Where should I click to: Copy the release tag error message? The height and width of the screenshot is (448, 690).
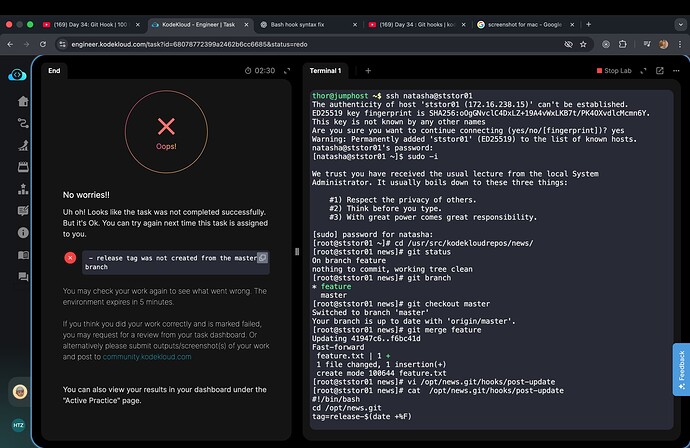click(262, 257)
